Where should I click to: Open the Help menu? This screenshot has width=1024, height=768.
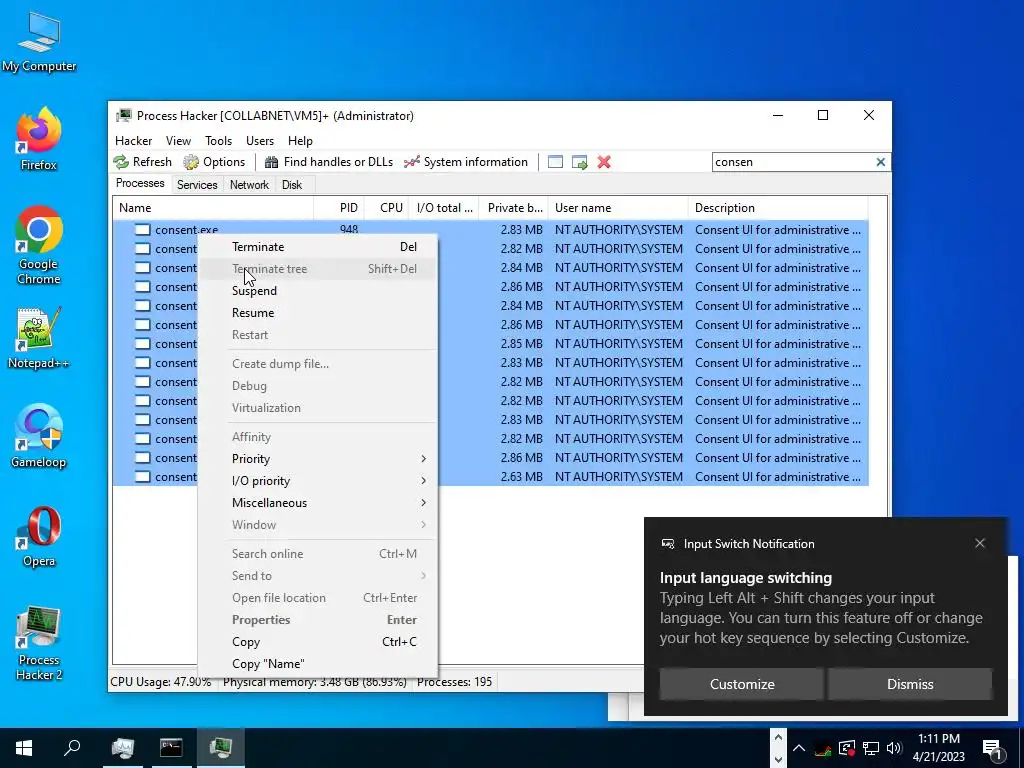pyautogui.click(x=300, y=140)
